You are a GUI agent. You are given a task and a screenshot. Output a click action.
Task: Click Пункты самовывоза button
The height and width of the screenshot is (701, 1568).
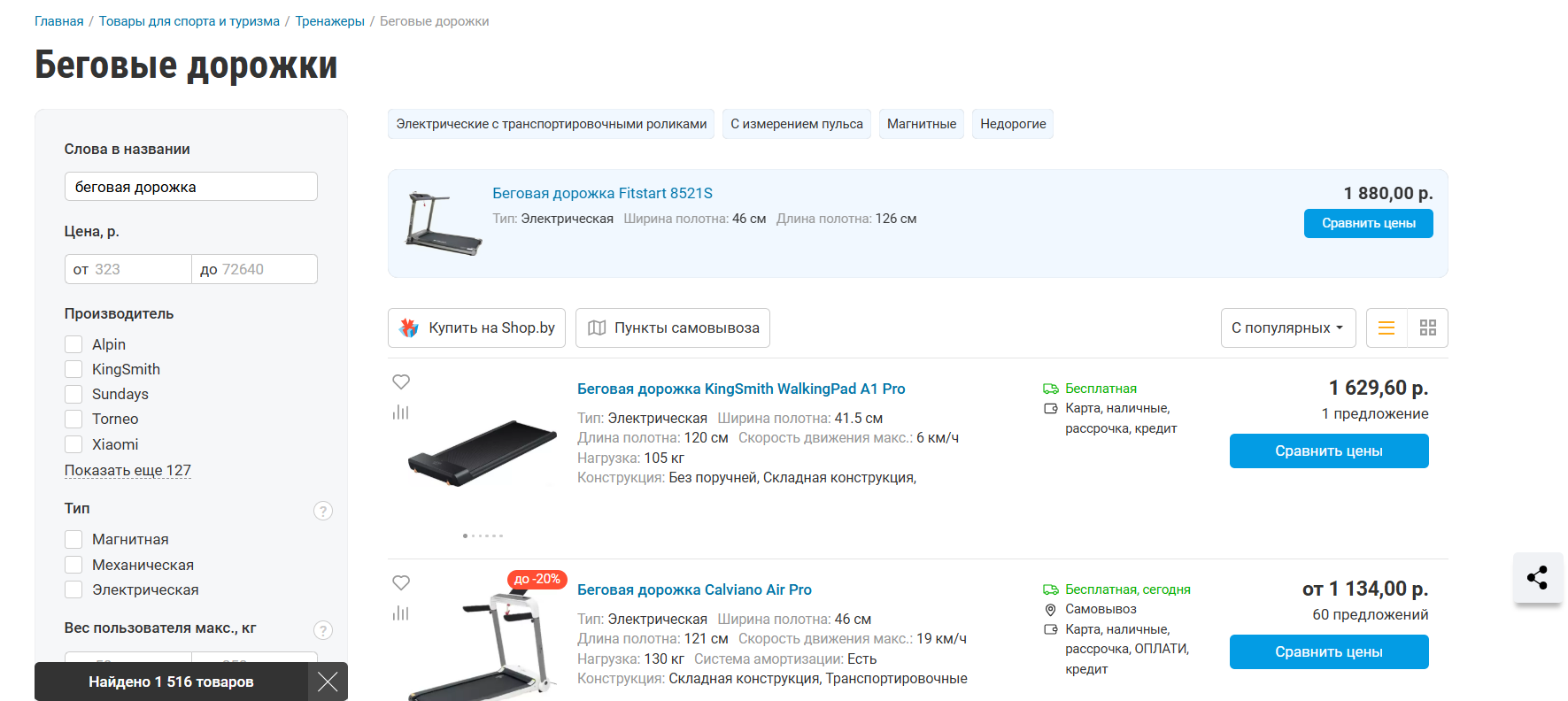(673, 327)
